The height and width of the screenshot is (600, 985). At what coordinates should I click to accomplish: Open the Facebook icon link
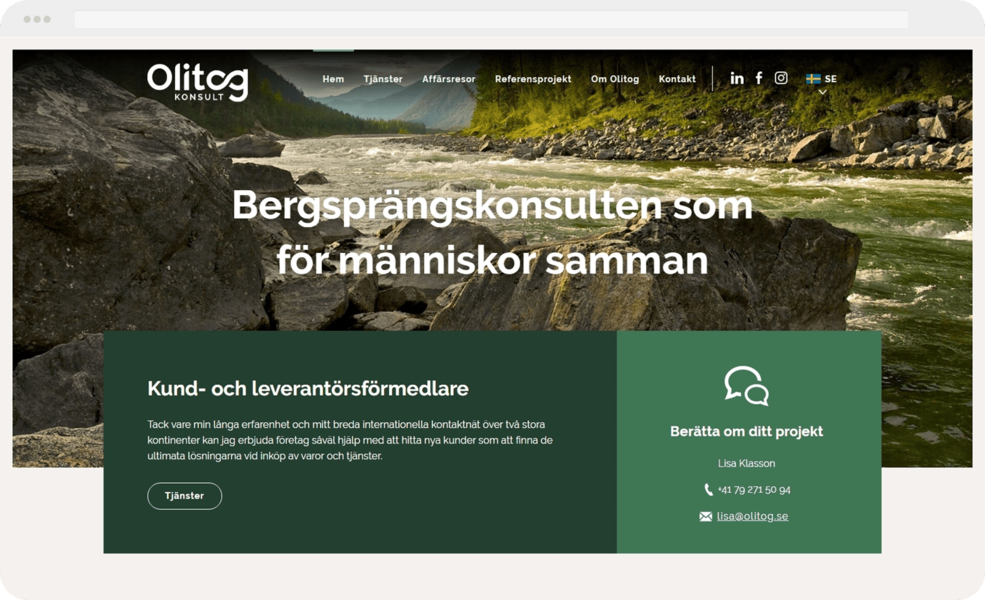(759, 78)
